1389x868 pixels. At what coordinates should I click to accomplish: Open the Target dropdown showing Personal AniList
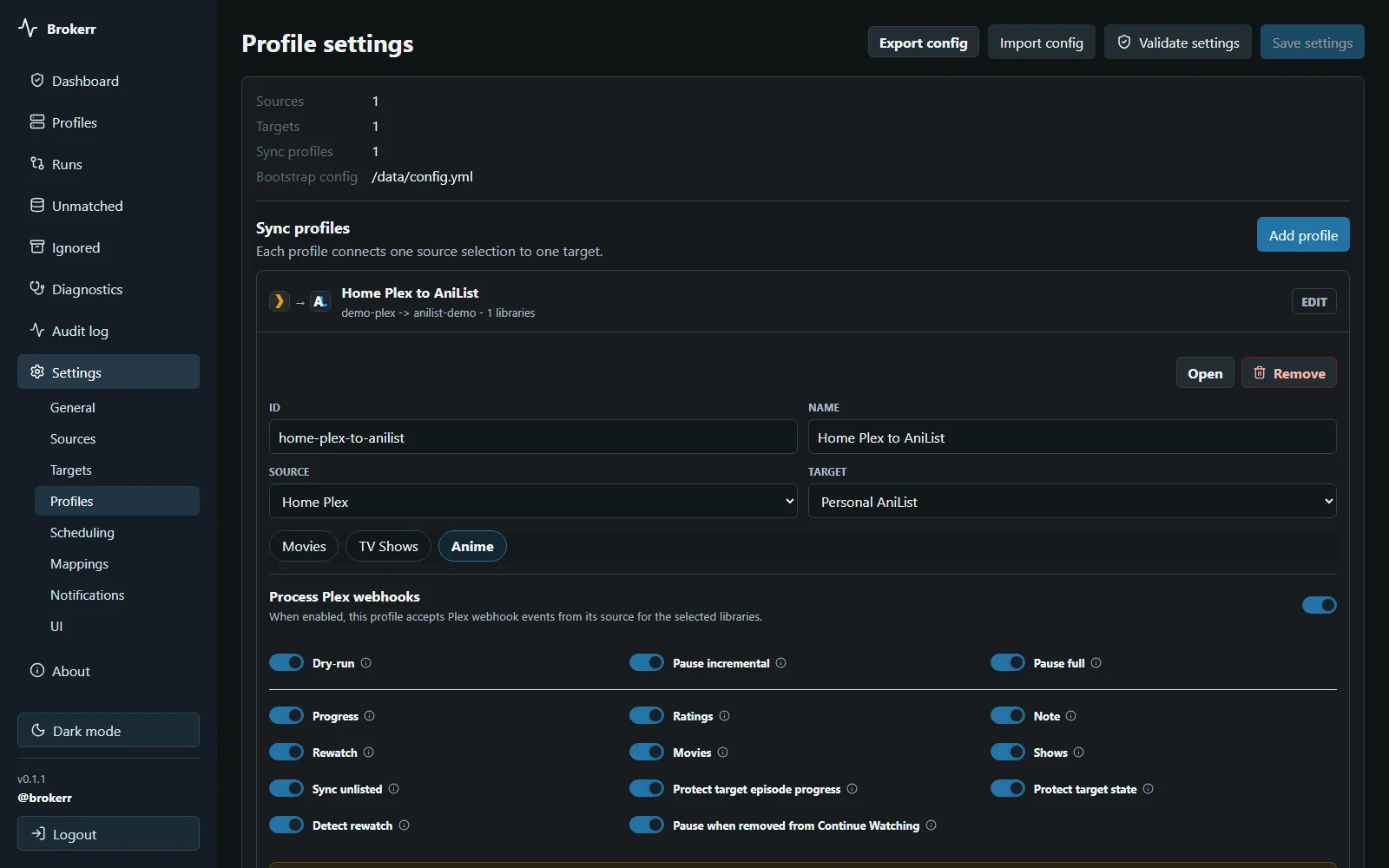1072,501
